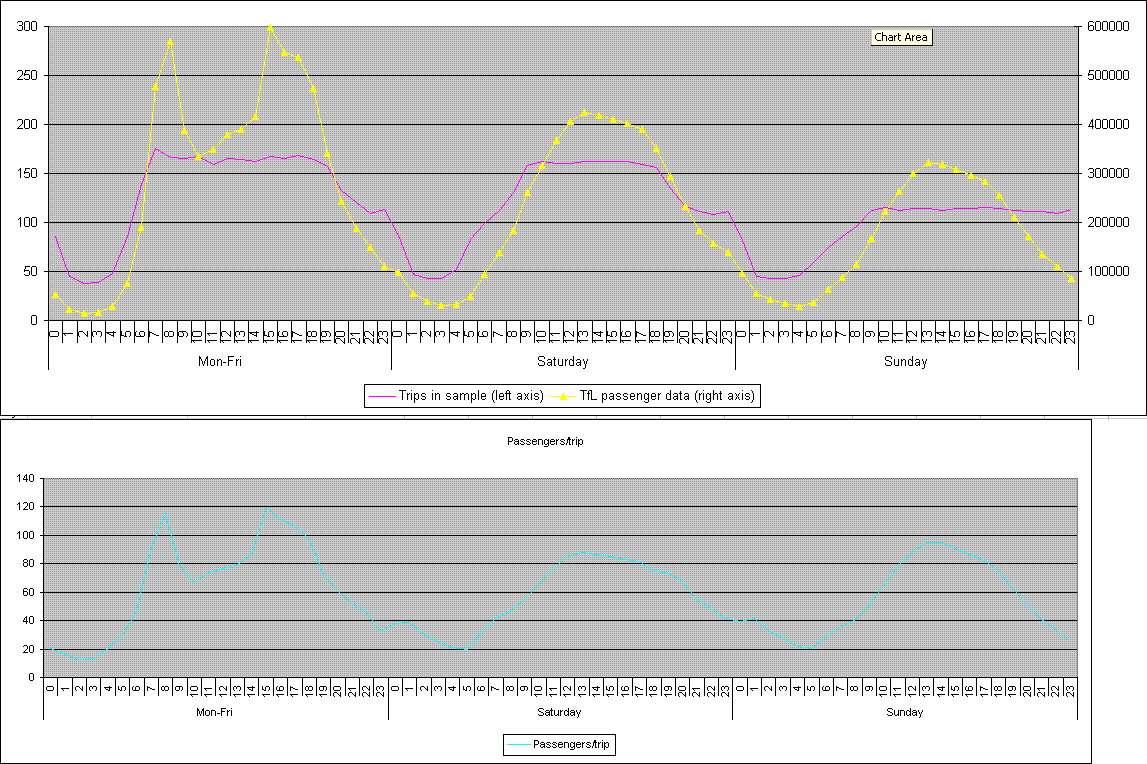This screenshot has height=764, width=1147.
Task: Click 'Sunday' axis label on bottom chart
Action: coord(904,712)
